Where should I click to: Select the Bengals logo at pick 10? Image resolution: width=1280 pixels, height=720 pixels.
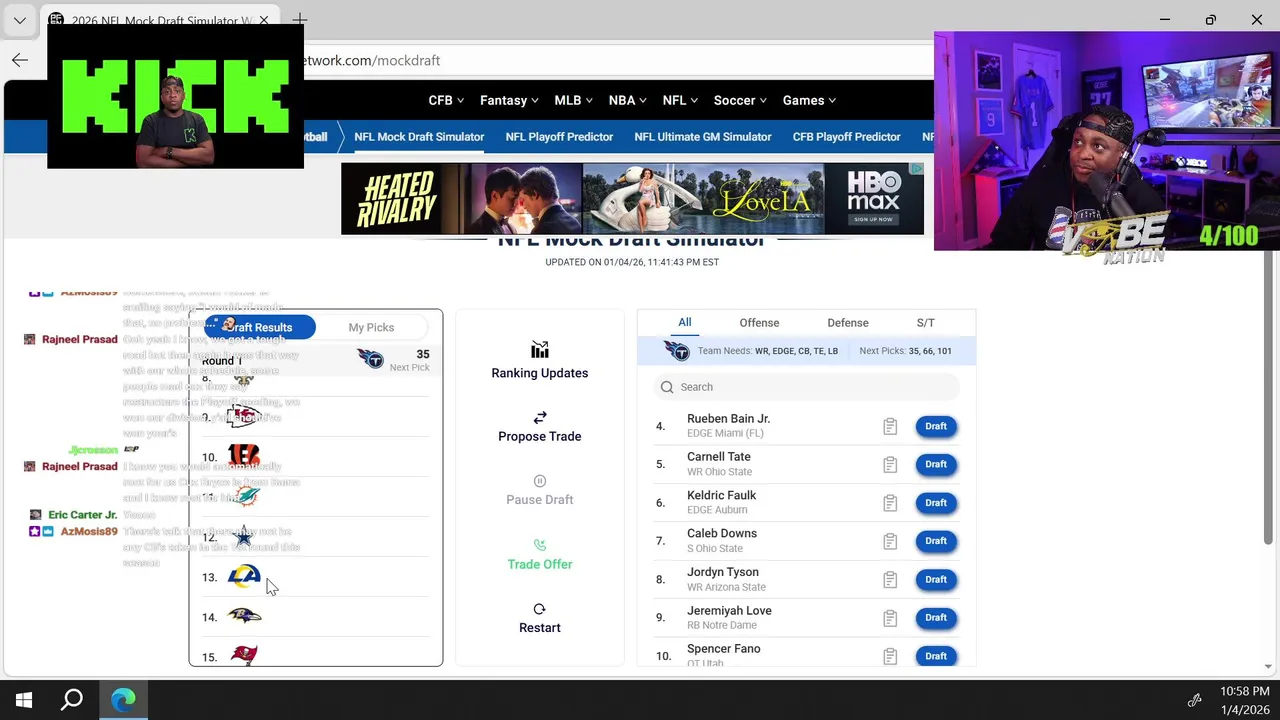coord(244,456)
